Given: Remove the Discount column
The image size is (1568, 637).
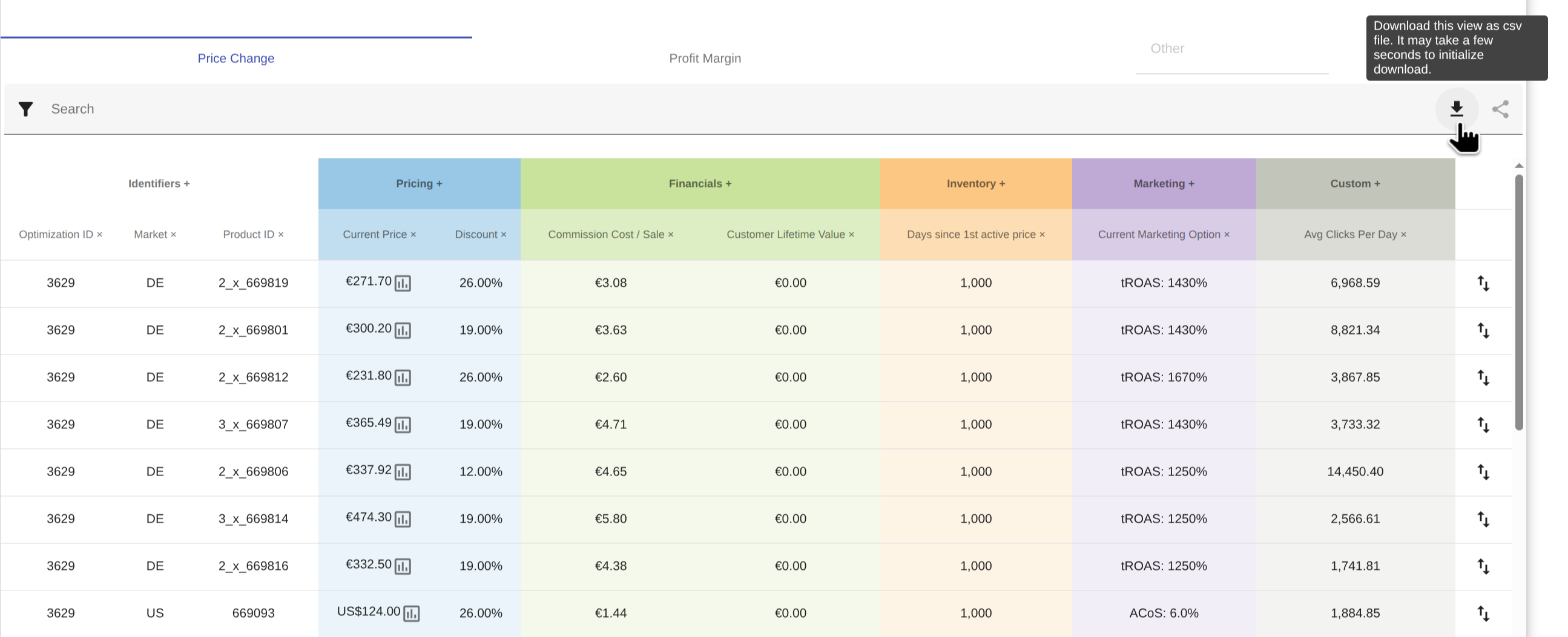Looking at the screenshot, I should 503,235.
